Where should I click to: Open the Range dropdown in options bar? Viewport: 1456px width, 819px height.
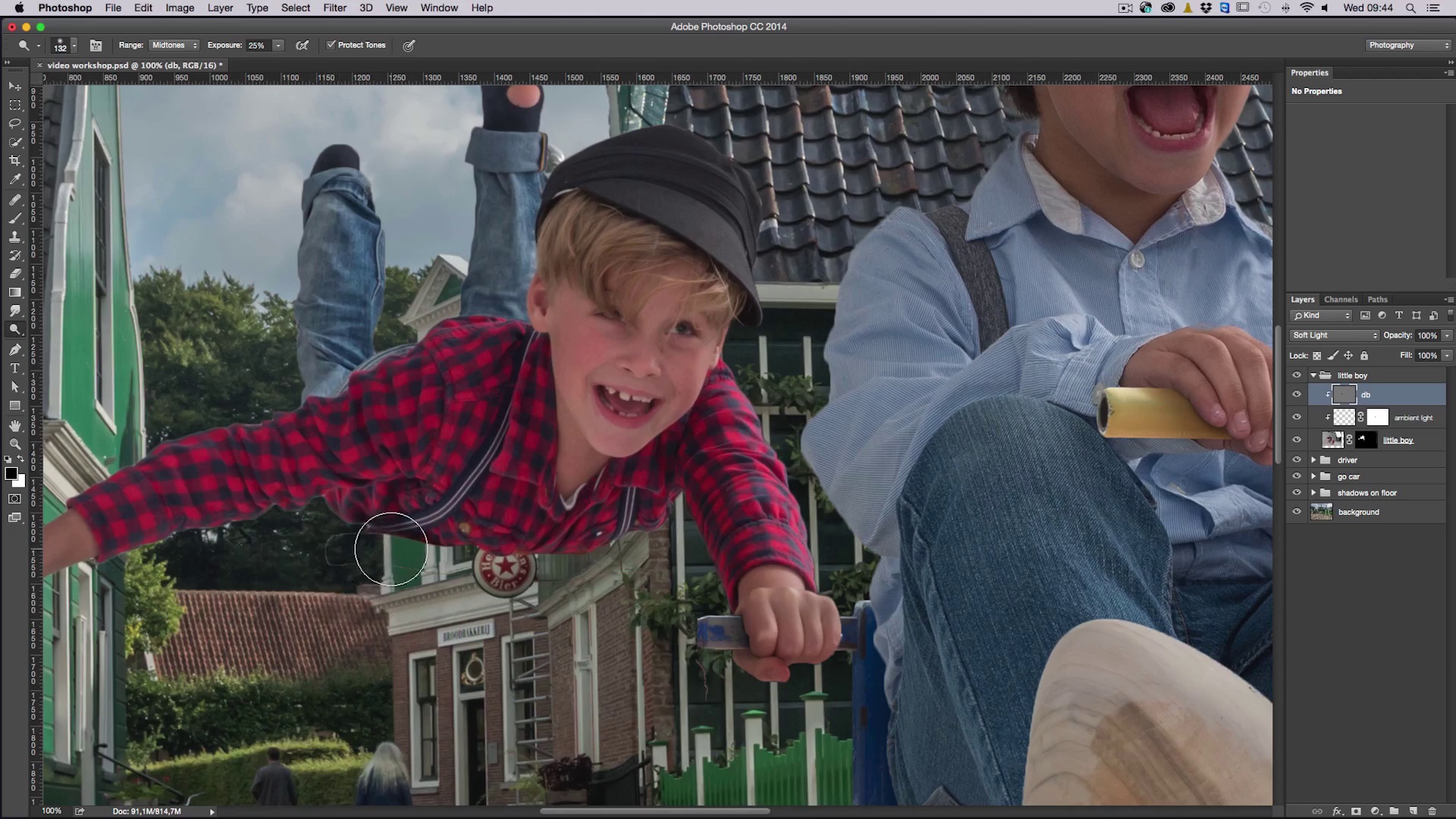(x=174, y=45)
